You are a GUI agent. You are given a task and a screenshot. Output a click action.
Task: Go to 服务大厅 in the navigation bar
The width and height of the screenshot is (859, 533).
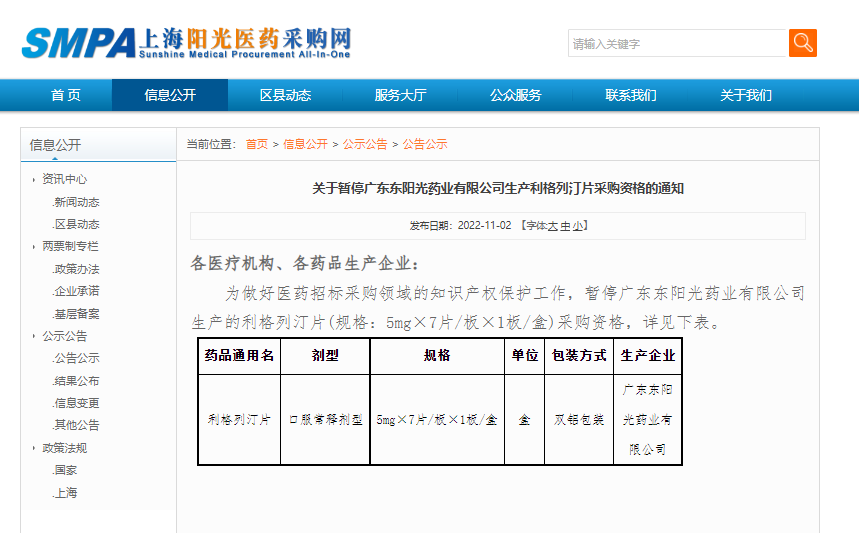coord(400,95)
